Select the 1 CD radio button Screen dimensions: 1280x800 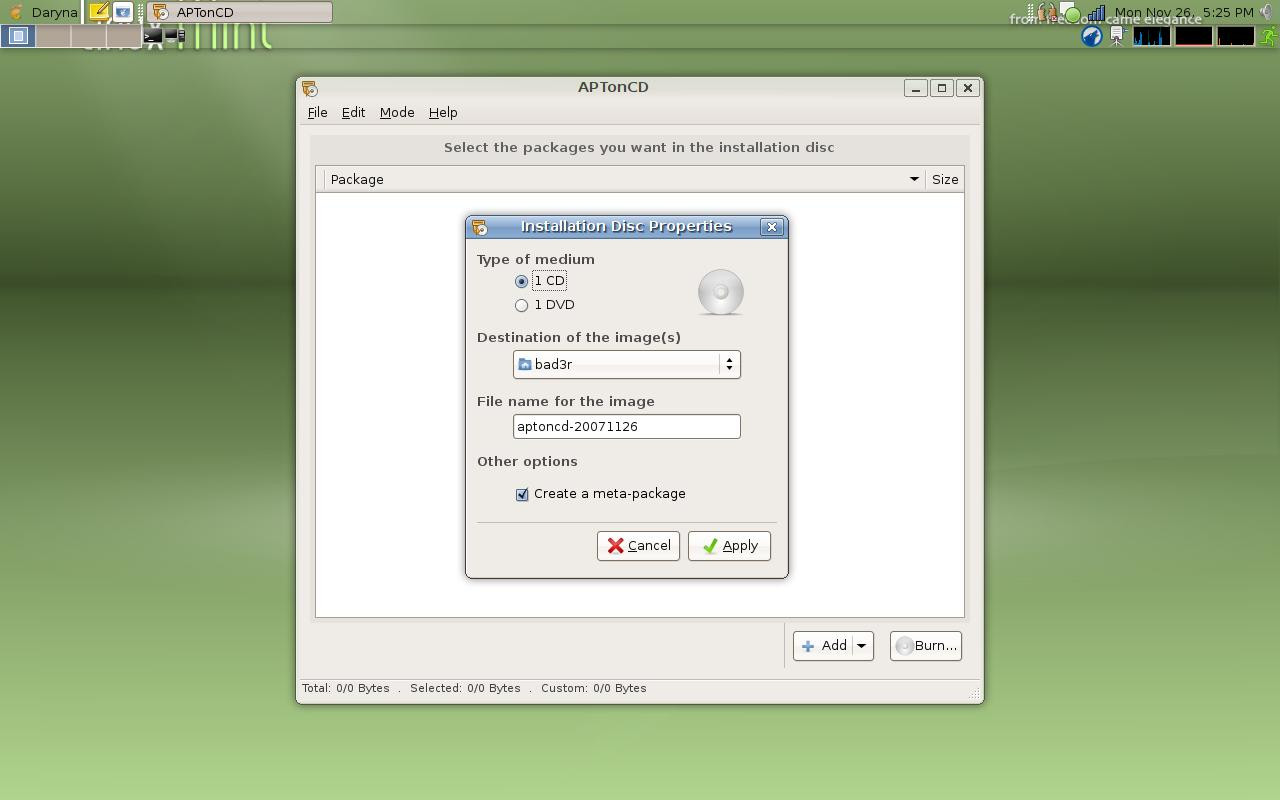[x=521, y=281]
